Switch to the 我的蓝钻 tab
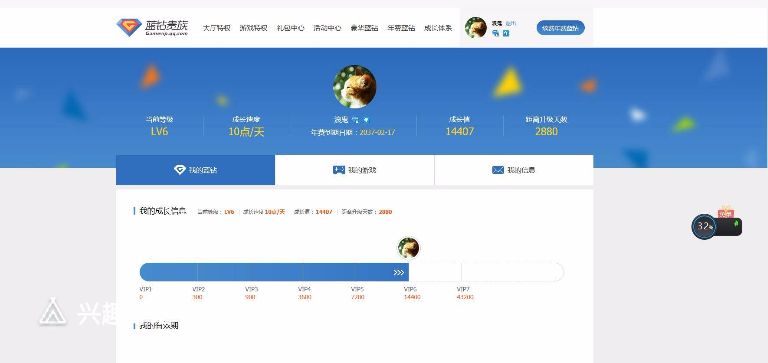The width and height of the screenshot is (768, 363). tap(195, 170)
